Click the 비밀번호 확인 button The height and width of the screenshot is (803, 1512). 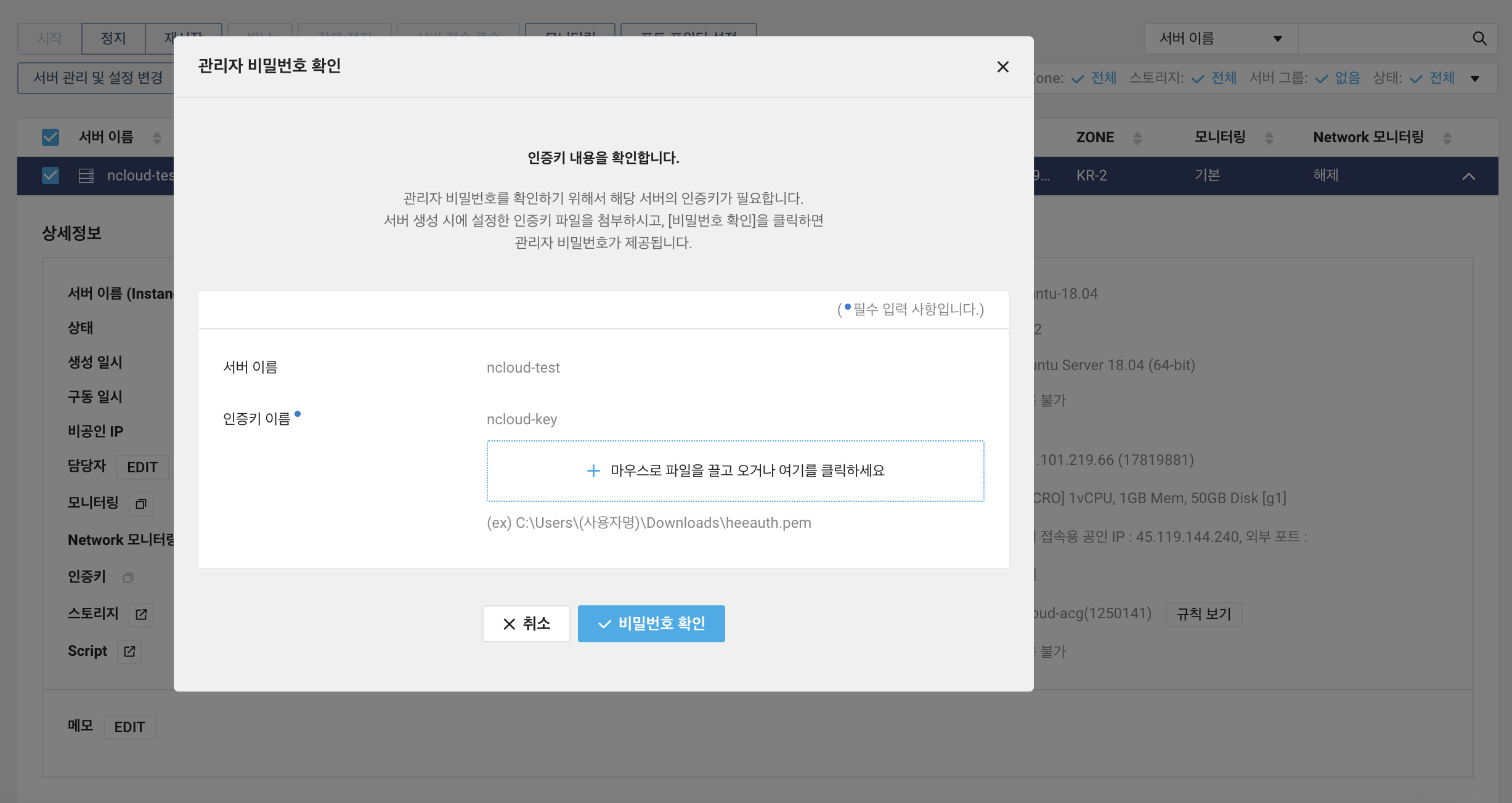click(651, 623)
